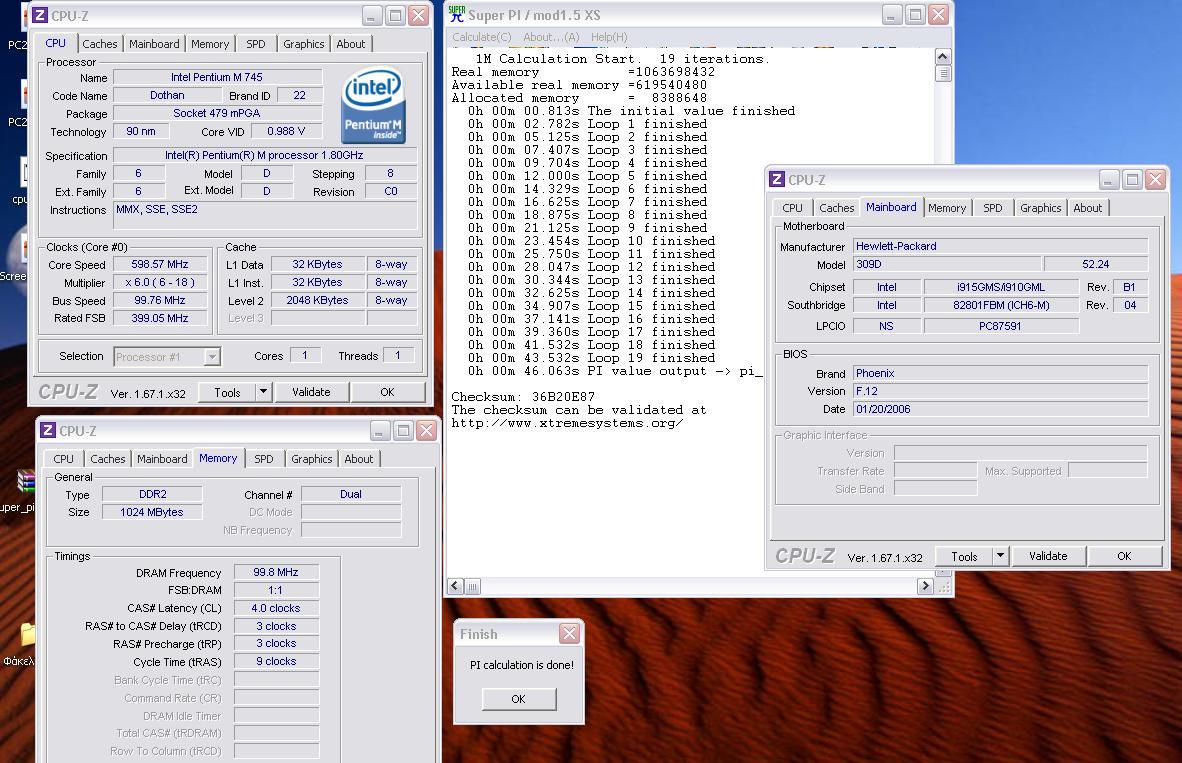
Task: Close the Finish dialog
Action: tap(569, 633)
